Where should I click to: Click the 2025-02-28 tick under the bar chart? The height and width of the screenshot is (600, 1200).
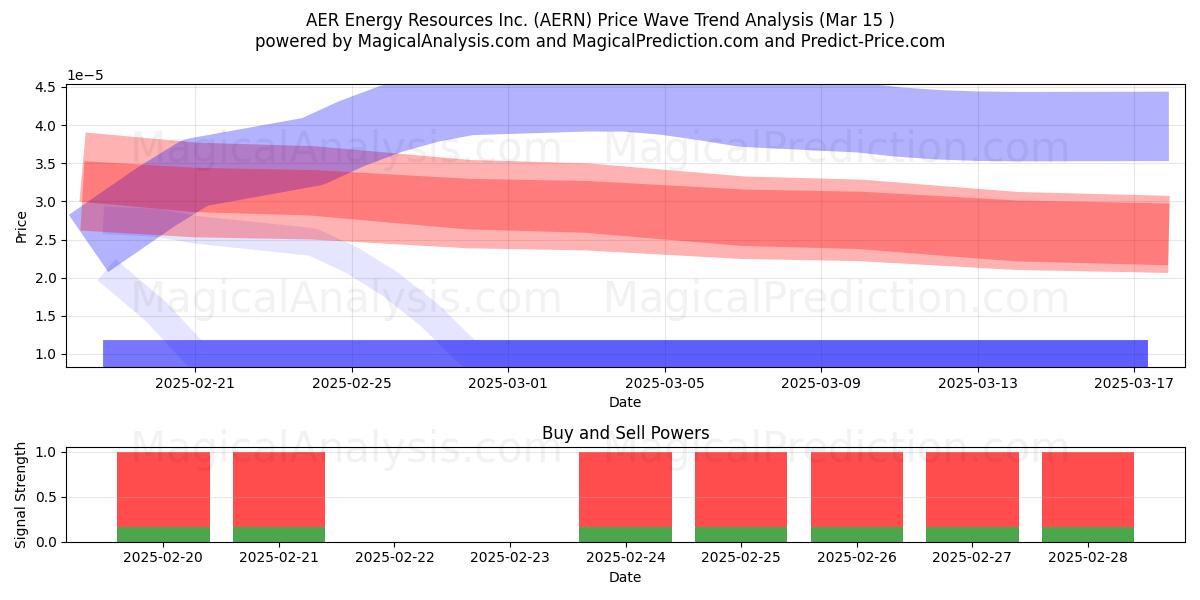pos(1088,558)
